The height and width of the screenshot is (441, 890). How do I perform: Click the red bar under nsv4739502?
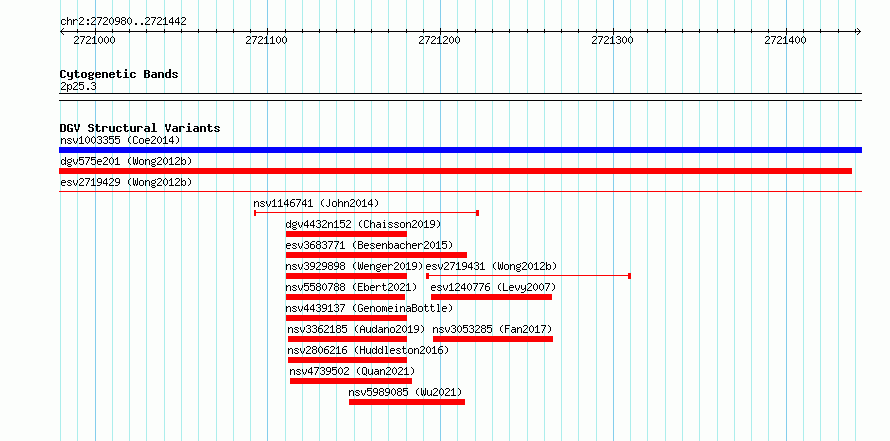pos(351,381)
